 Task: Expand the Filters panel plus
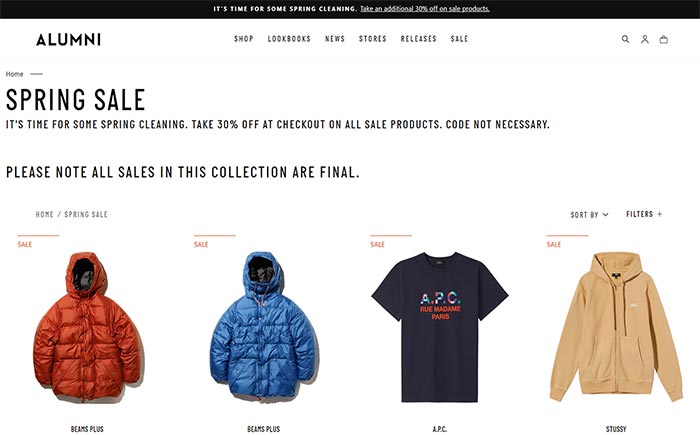[644, 214]
